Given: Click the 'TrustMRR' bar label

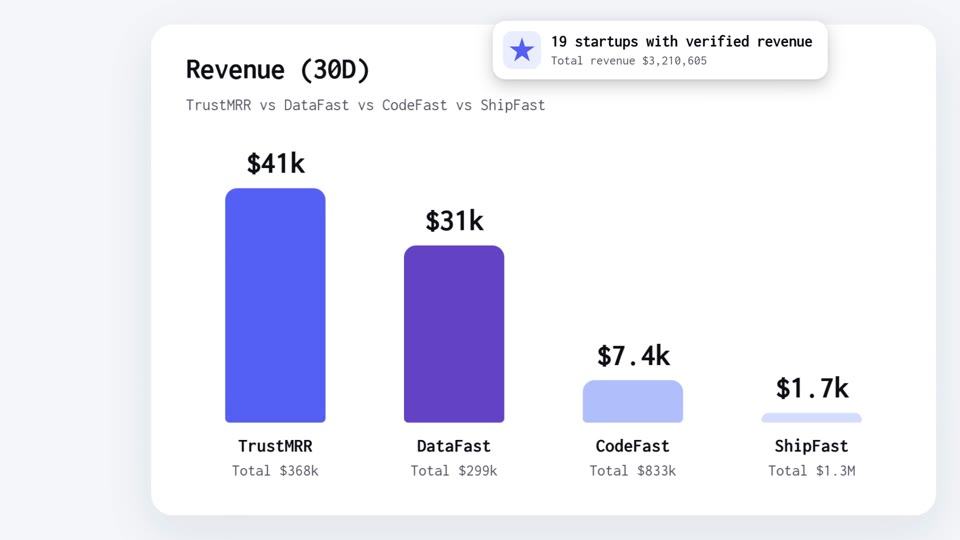Looking at the screenshot, I should pyautogui.click(x=275, y=446).
